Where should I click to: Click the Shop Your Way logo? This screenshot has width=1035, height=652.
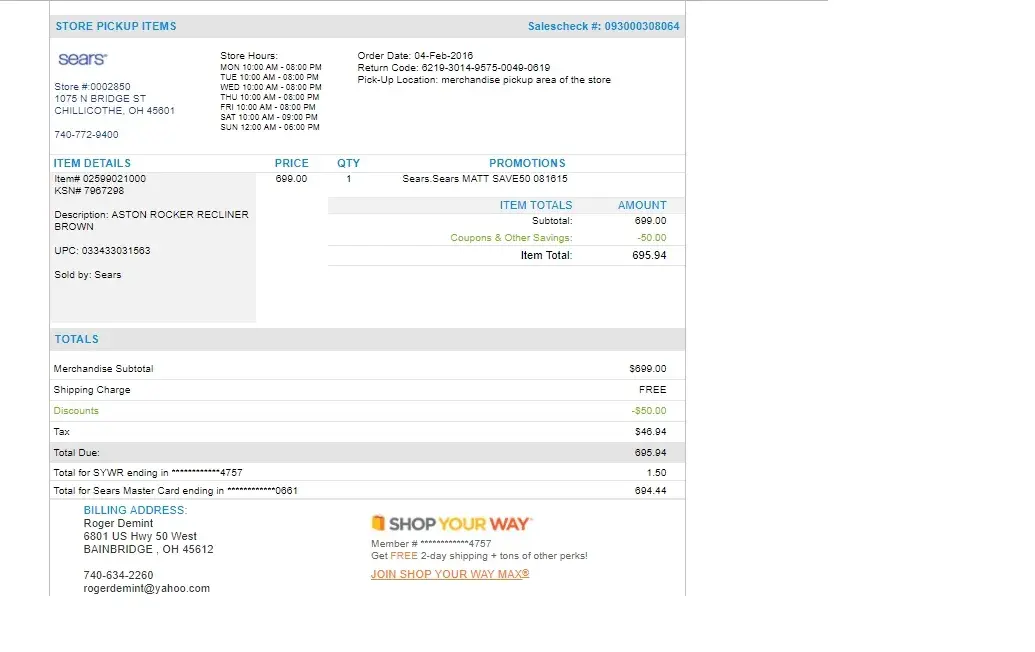451,524
